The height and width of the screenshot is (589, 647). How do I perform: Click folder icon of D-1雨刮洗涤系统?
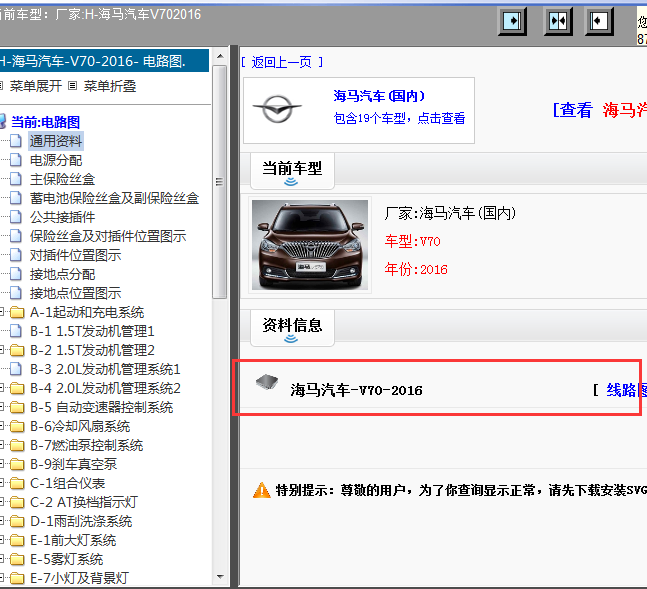click(x=17, y=521)
